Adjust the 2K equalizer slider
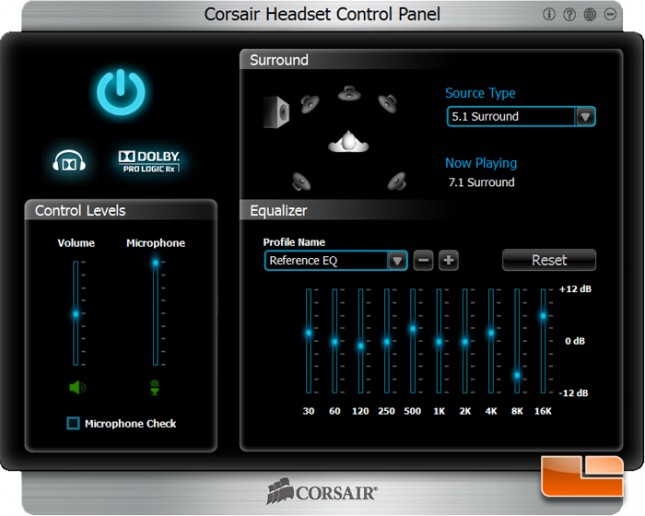645x516 pixels. click(465, 342)
